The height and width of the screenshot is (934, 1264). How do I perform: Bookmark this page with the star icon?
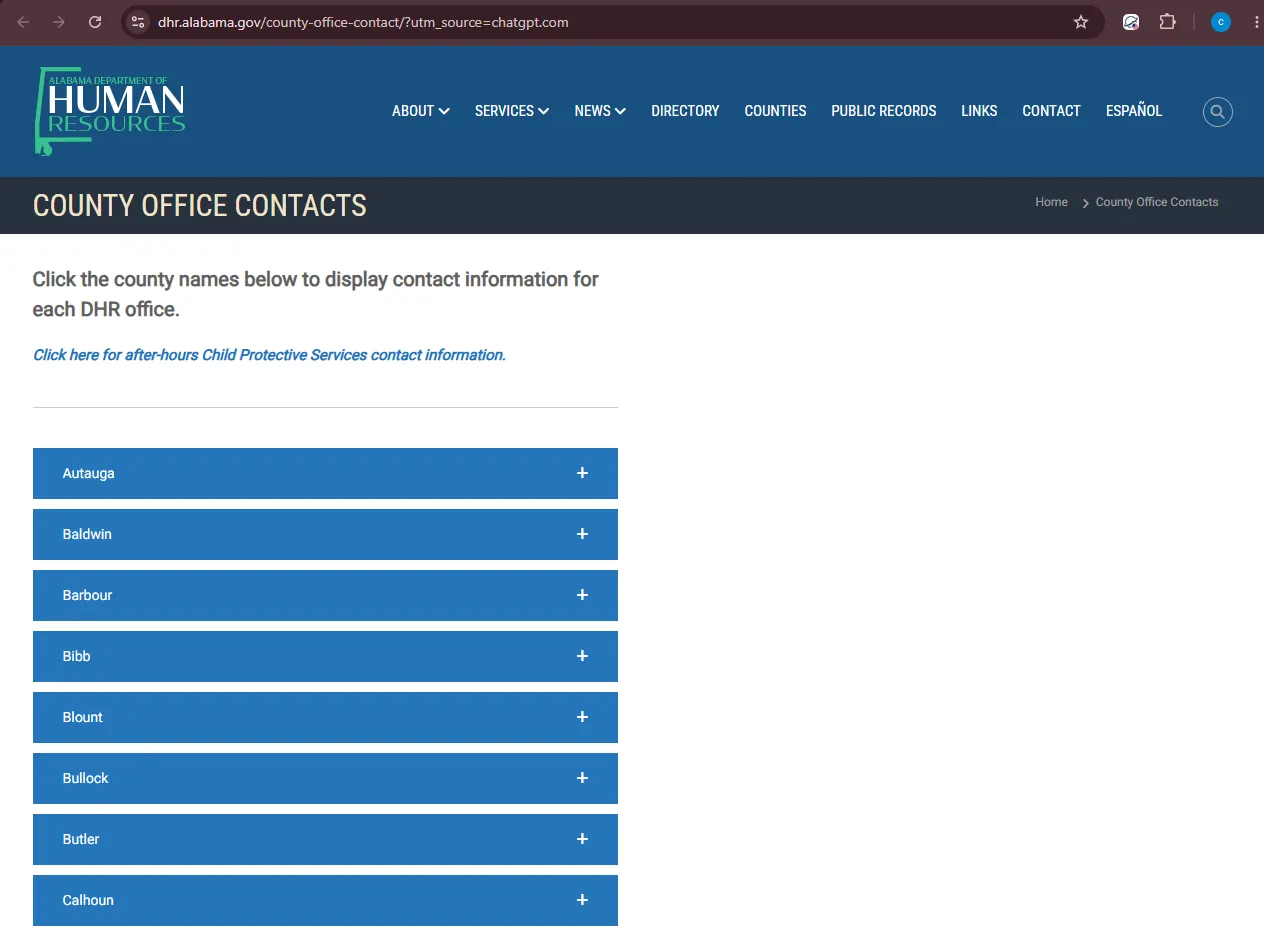click(x=1081, y=22)
